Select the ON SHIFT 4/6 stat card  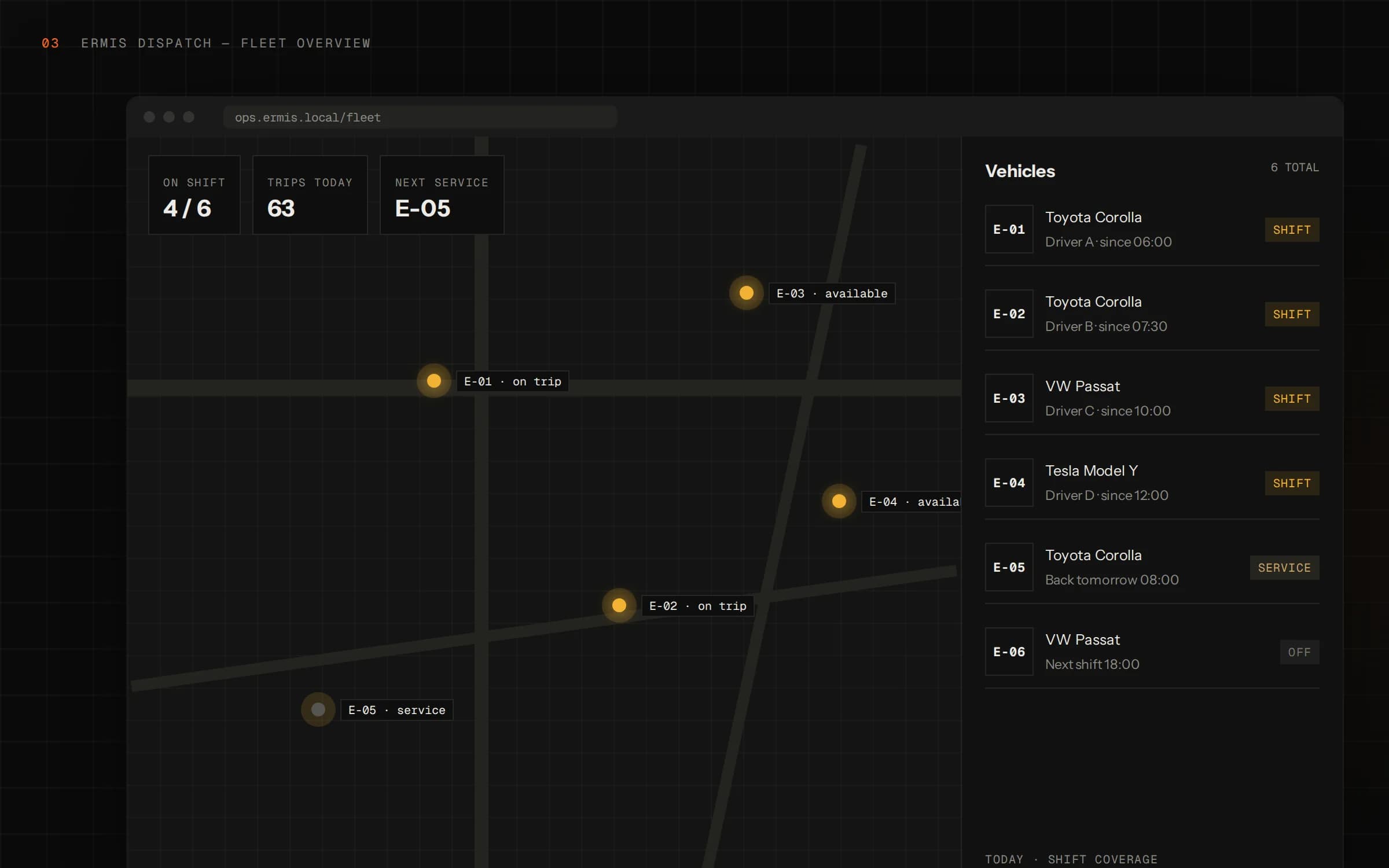pyautogui.click(x=194, y=195)
